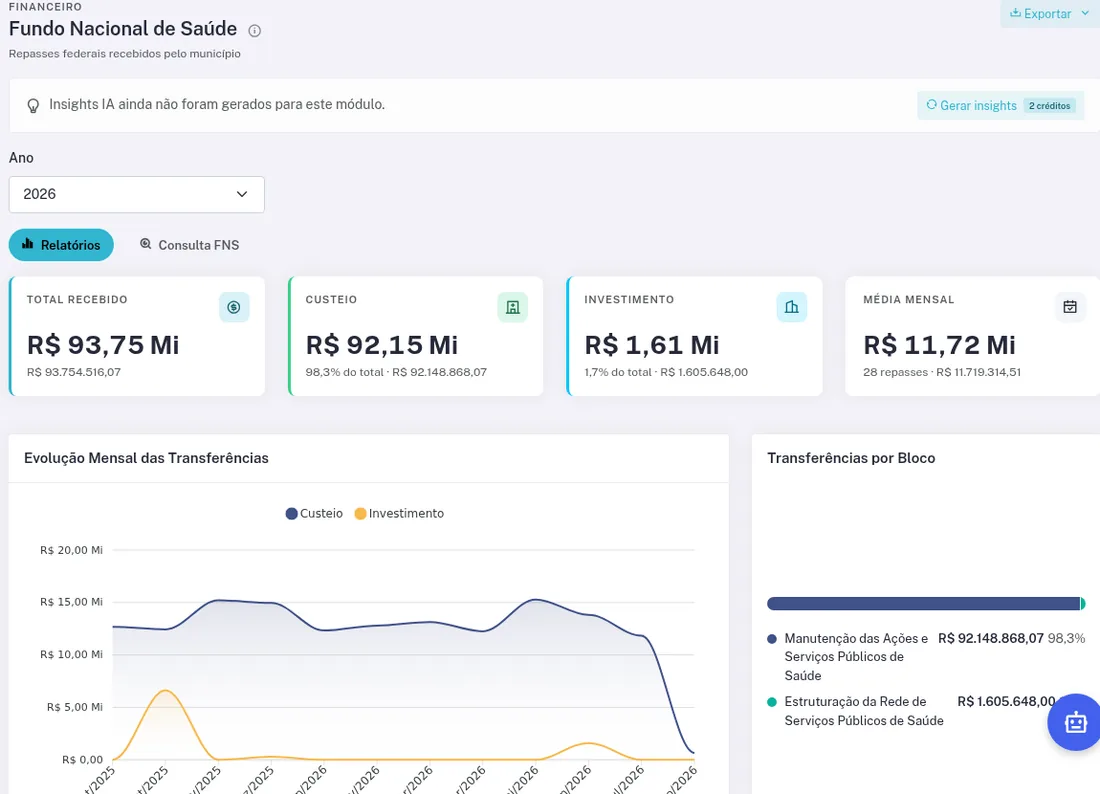Click the 2 créditos badge
The width and height of the screenshot is (1100, 794).
(x=1049, y=106)
